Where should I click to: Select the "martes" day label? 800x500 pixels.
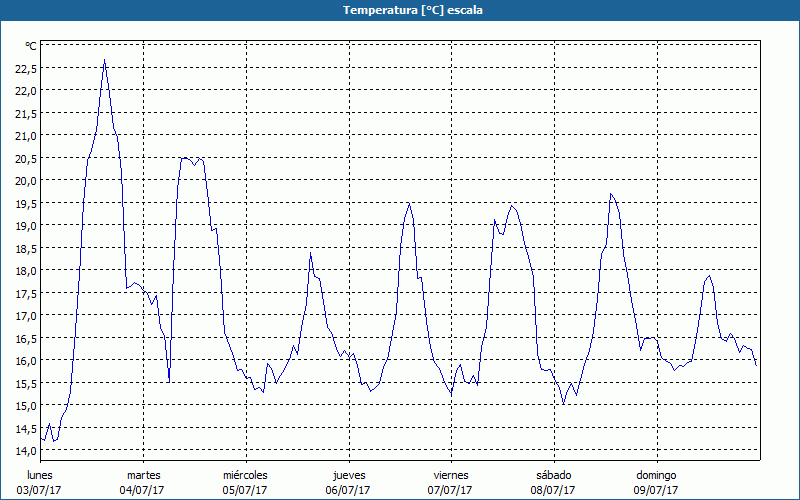pos(143,475)
